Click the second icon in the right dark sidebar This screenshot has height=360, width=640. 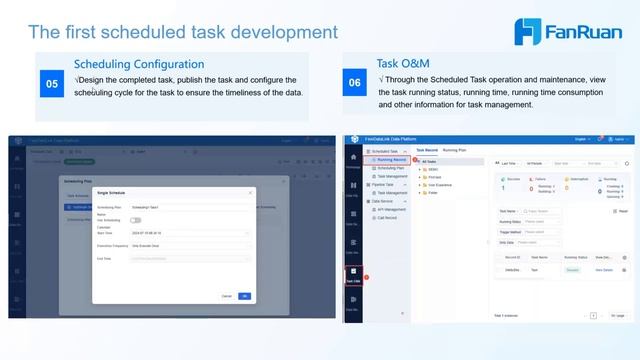point(353,186)
